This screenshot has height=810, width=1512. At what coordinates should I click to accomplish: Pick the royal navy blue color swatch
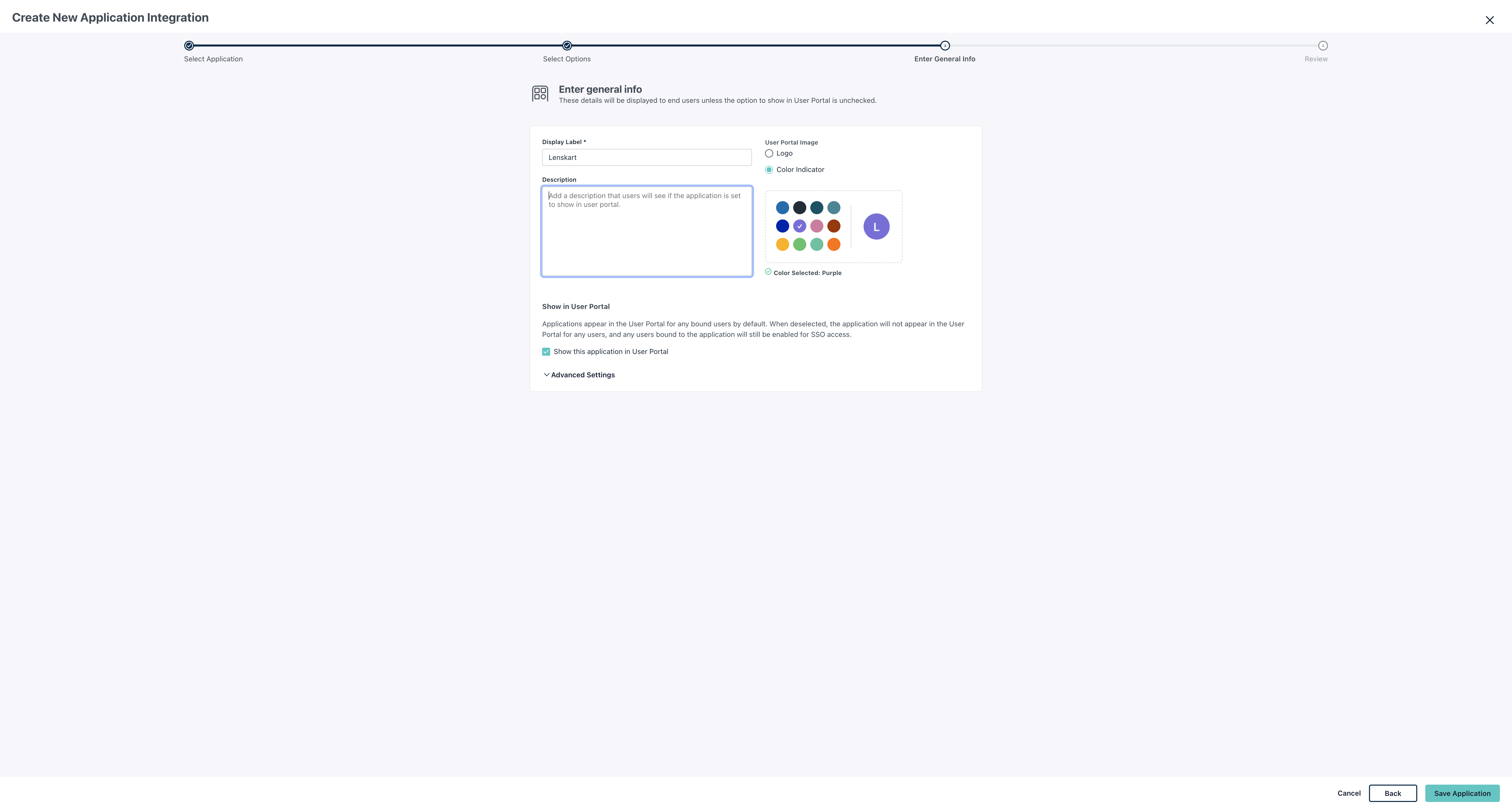pos(782,226)
